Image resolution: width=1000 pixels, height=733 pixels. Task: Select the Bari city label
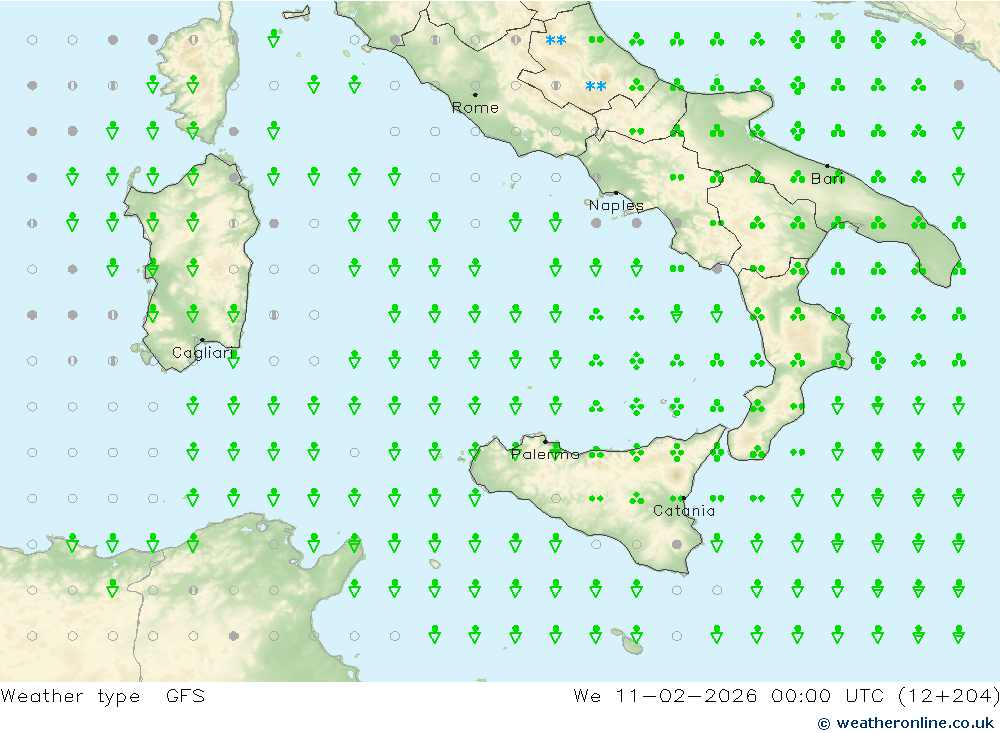pyautogui.click(x=828, y=179)
